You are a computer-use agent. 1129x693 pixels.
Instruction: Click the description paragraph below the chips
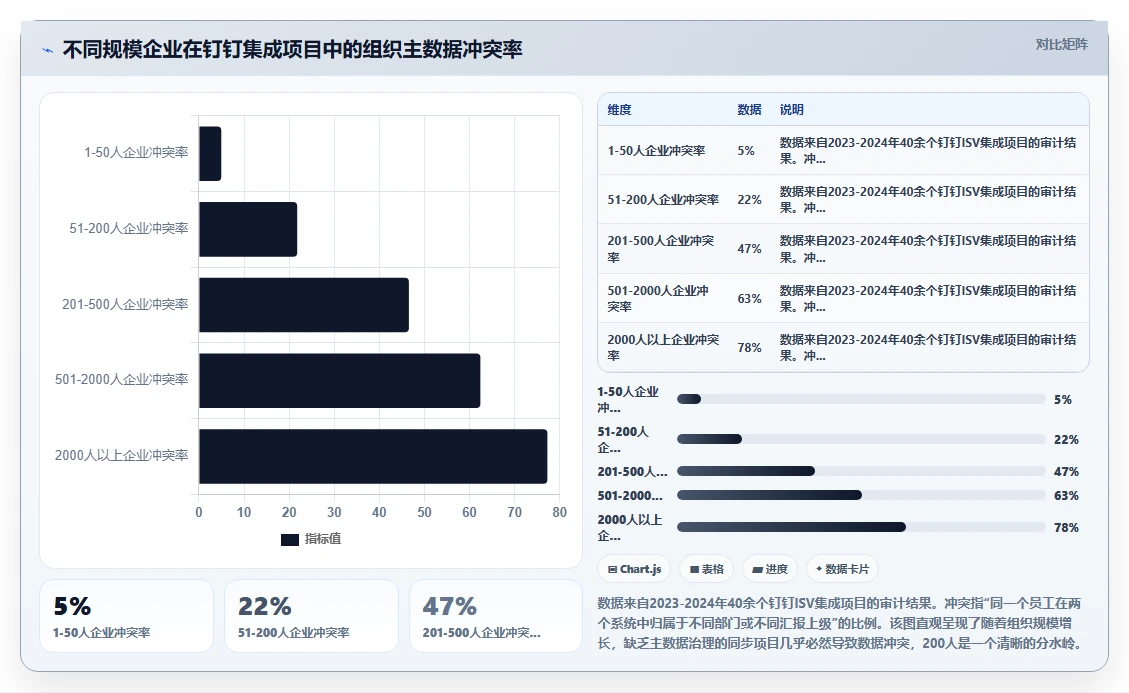click(840, 623)
